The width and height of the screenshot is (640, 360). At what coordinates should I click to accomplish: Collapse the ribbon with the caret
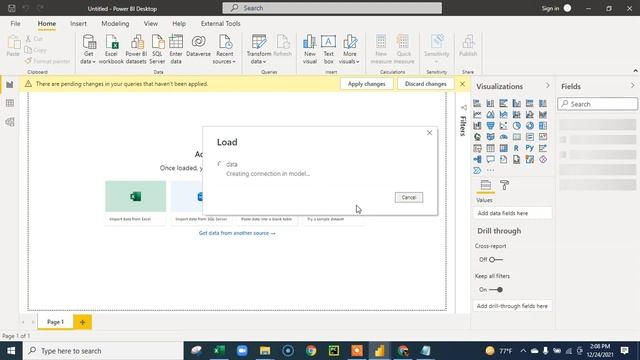tap(635, 71)
